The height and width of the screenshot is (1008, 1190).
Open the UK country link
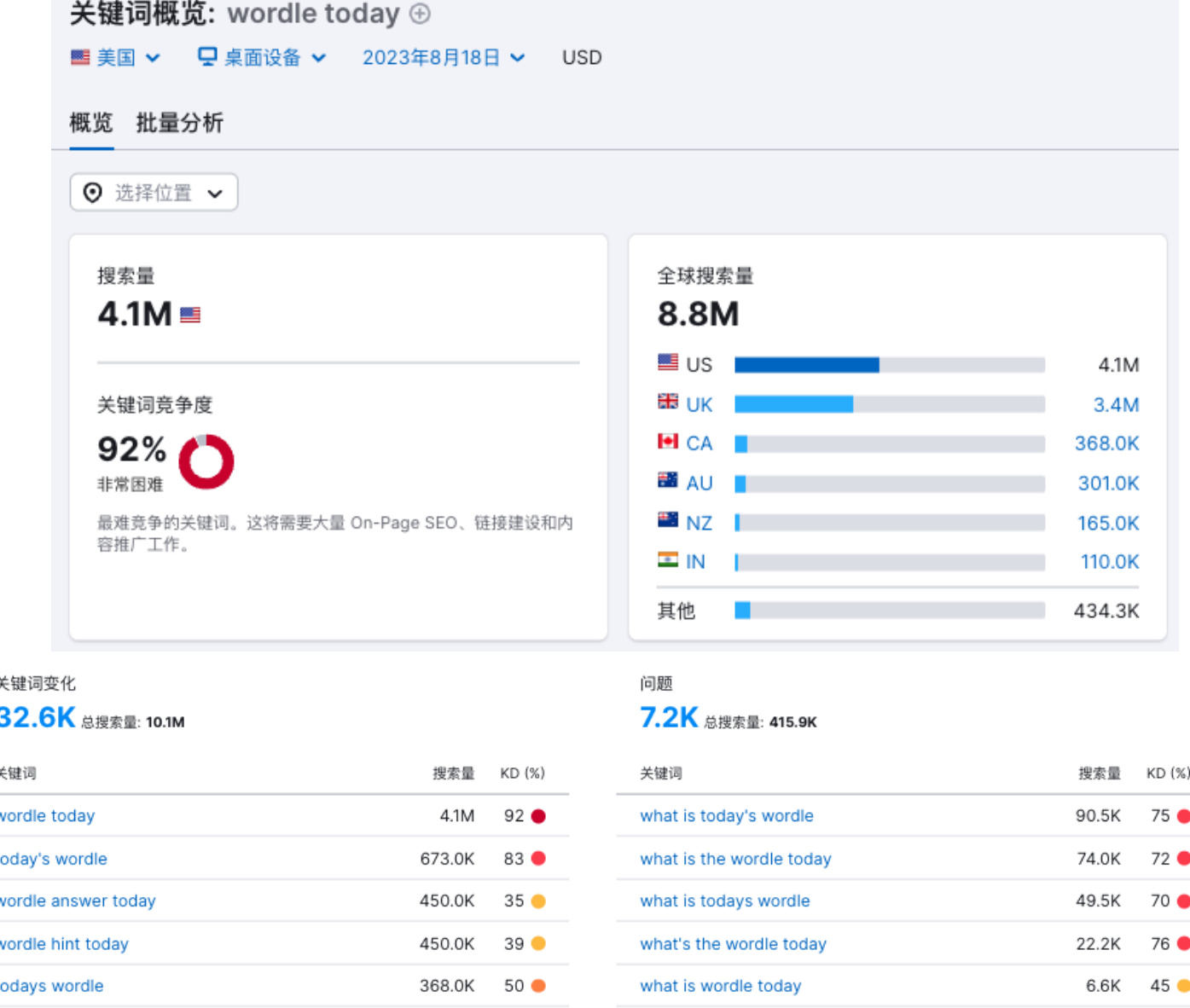tap(699, 404)
